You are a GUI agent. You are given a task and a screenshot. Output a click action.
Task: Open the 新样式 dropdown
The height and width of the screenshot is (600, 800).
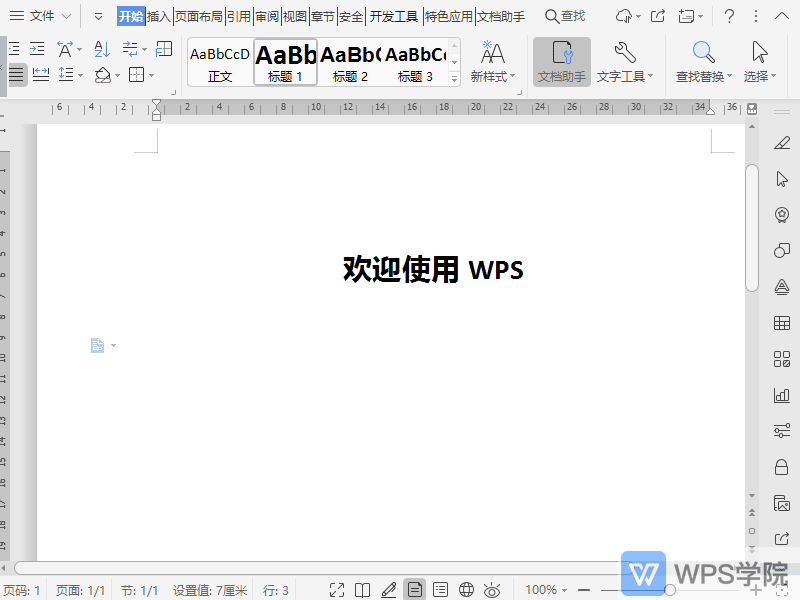[493, 62]
